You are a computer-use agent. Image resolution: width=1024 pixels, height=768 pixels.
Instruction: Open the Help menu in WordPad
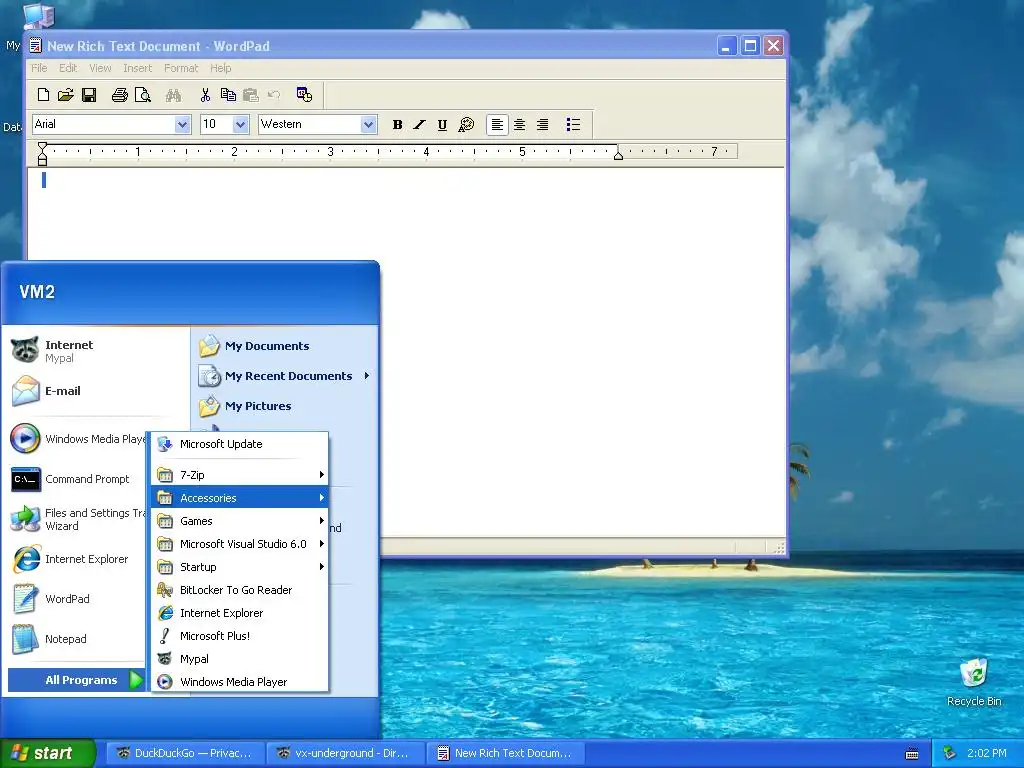click(221, 68)
